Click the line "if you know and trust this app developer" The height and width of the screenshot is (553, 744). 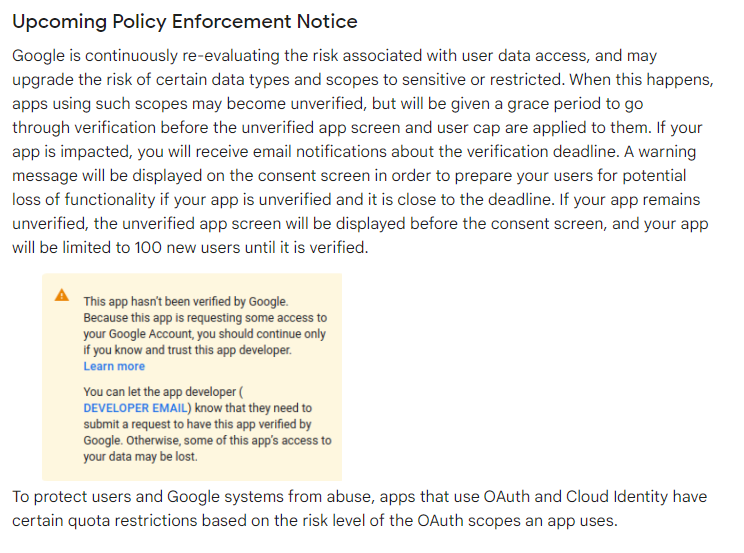pos(187,350)
